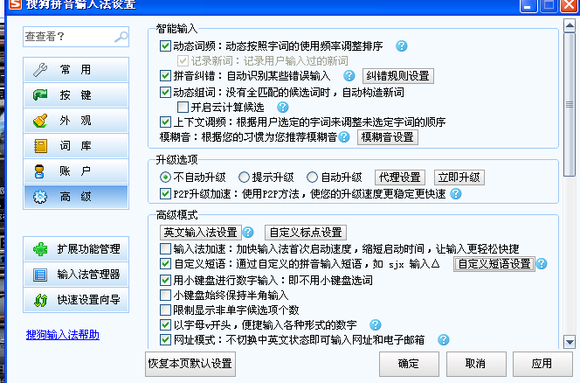Viewport: 580px width, 383px height.
Task: Open help for 网址模式 option
Action: tap(443, 340)
